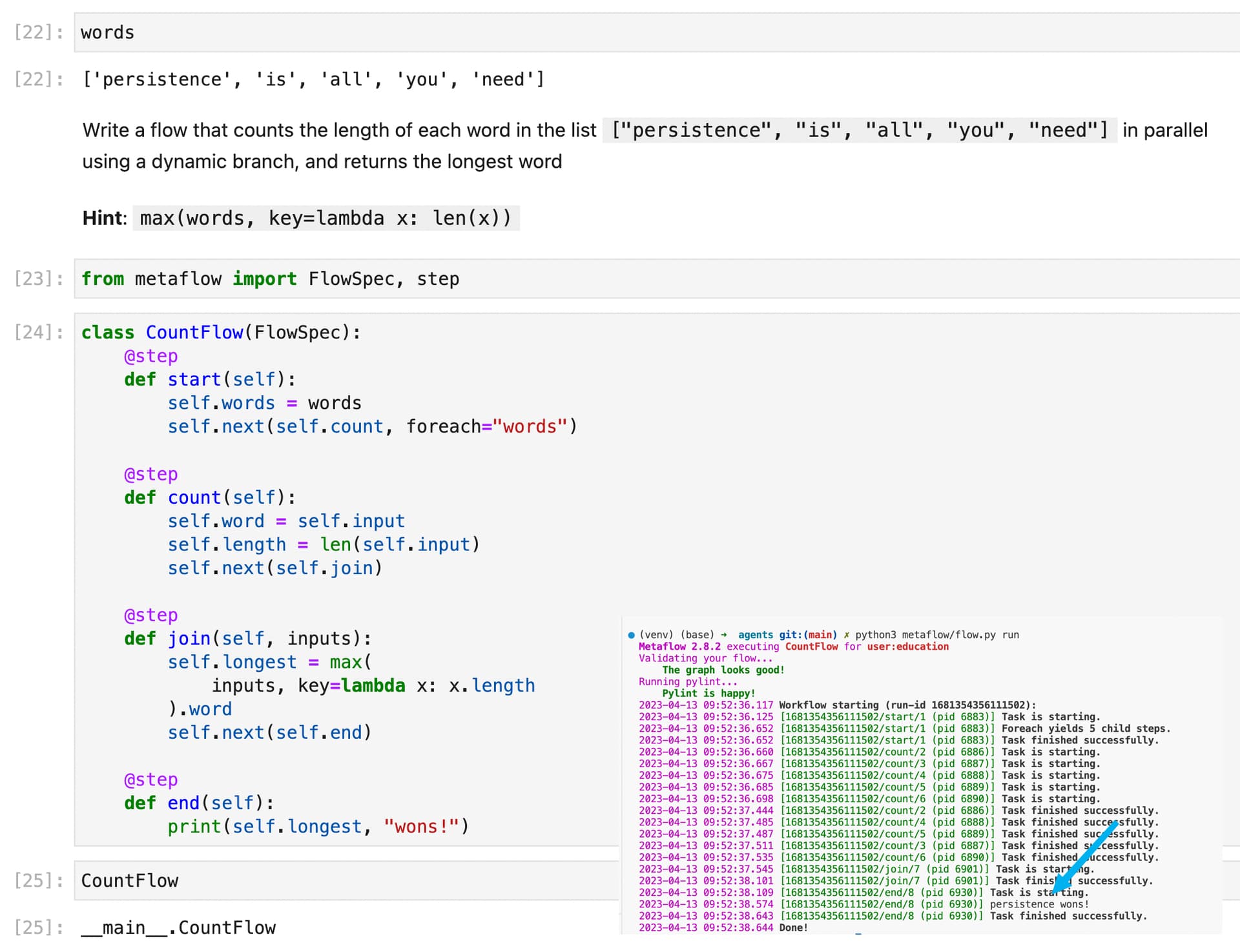Click the print(self.longest, "wons!") line
Screen dimensions: 1240x952
click(x=318, y=826)
